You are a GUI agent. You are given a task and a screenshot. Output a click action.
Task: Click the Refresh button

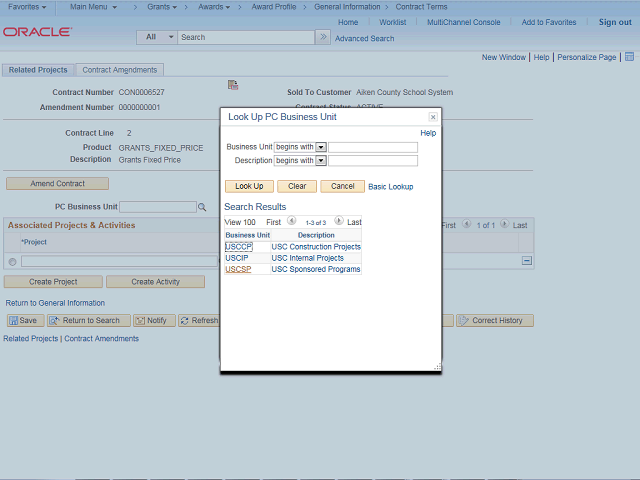tap(199, 320)
